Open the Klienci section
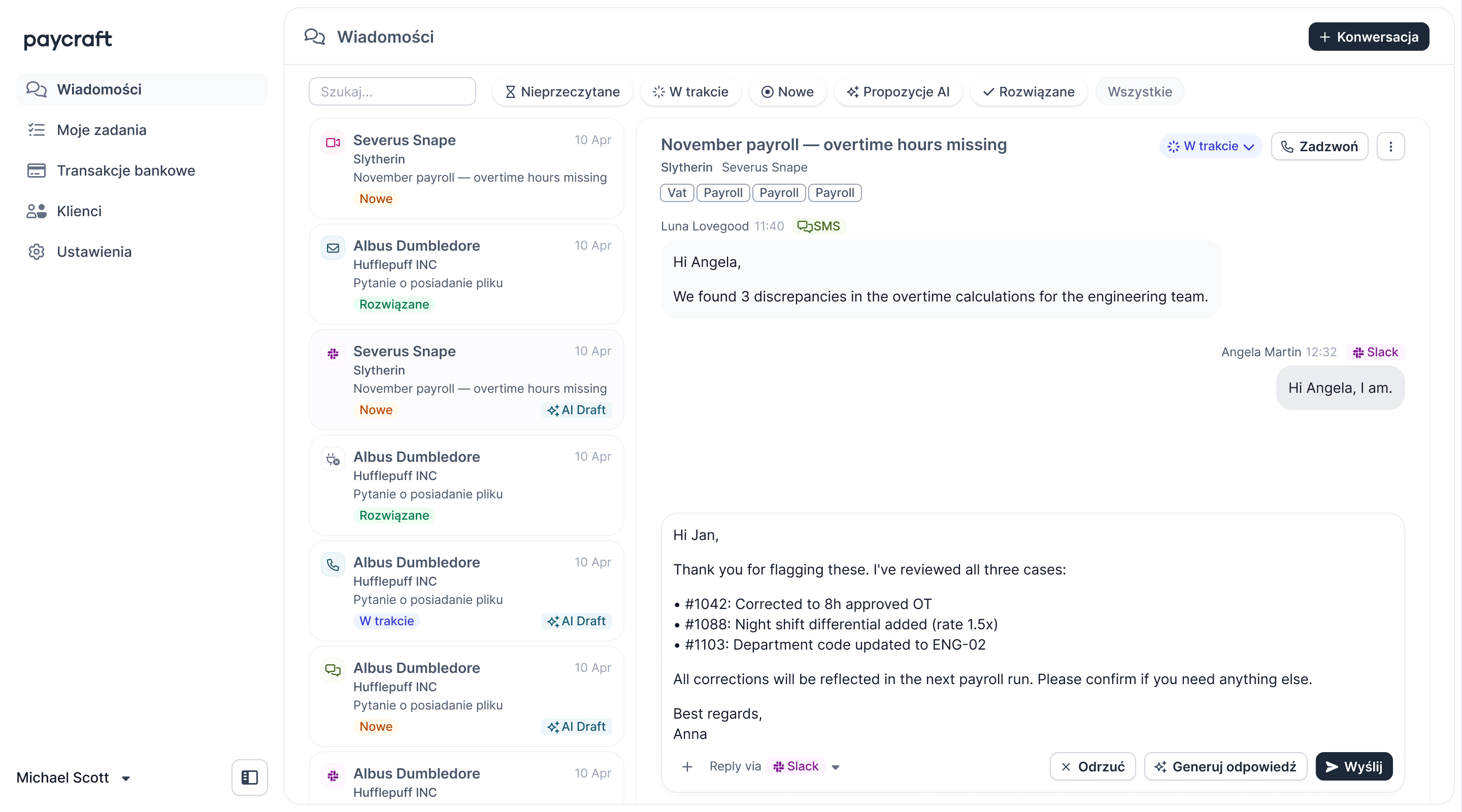Image resolution: width=1462 pixels, height=812 pixels. [x=142, y=211]
